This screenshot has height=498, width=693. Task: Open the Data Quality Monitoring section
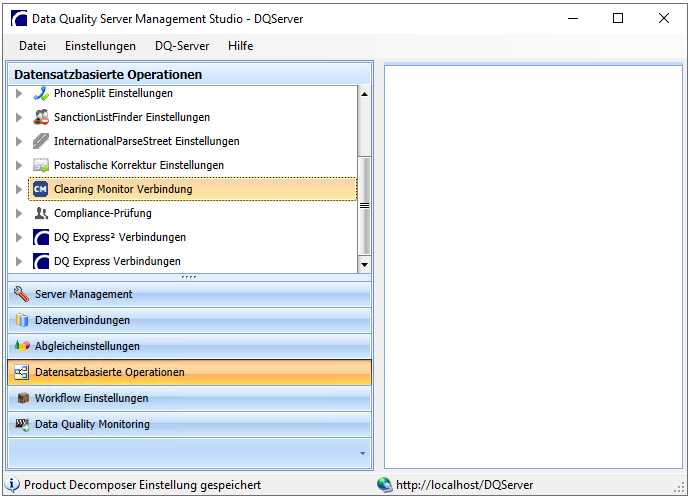[190, 424]
